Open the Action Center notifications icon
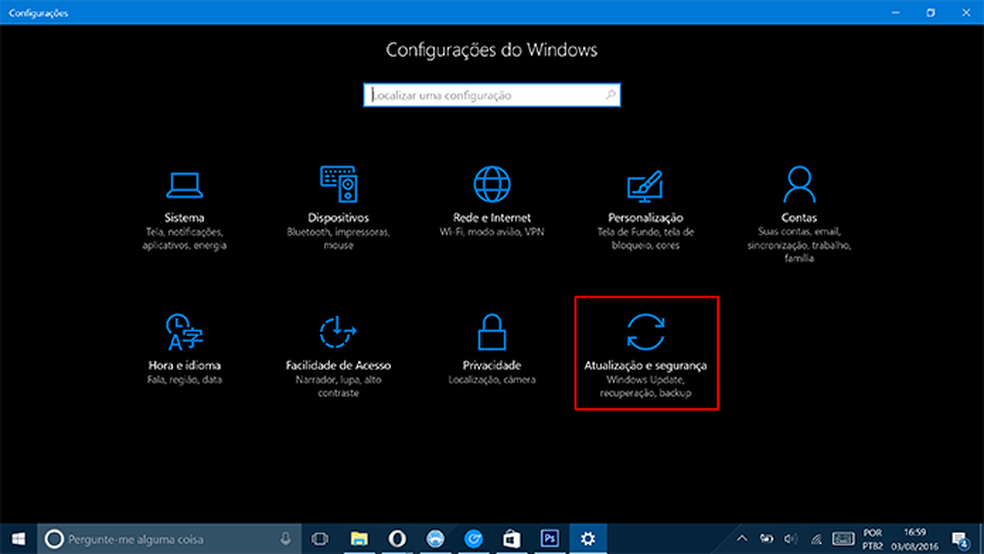This screenshot has width=984, height=554. coord(960,539)
